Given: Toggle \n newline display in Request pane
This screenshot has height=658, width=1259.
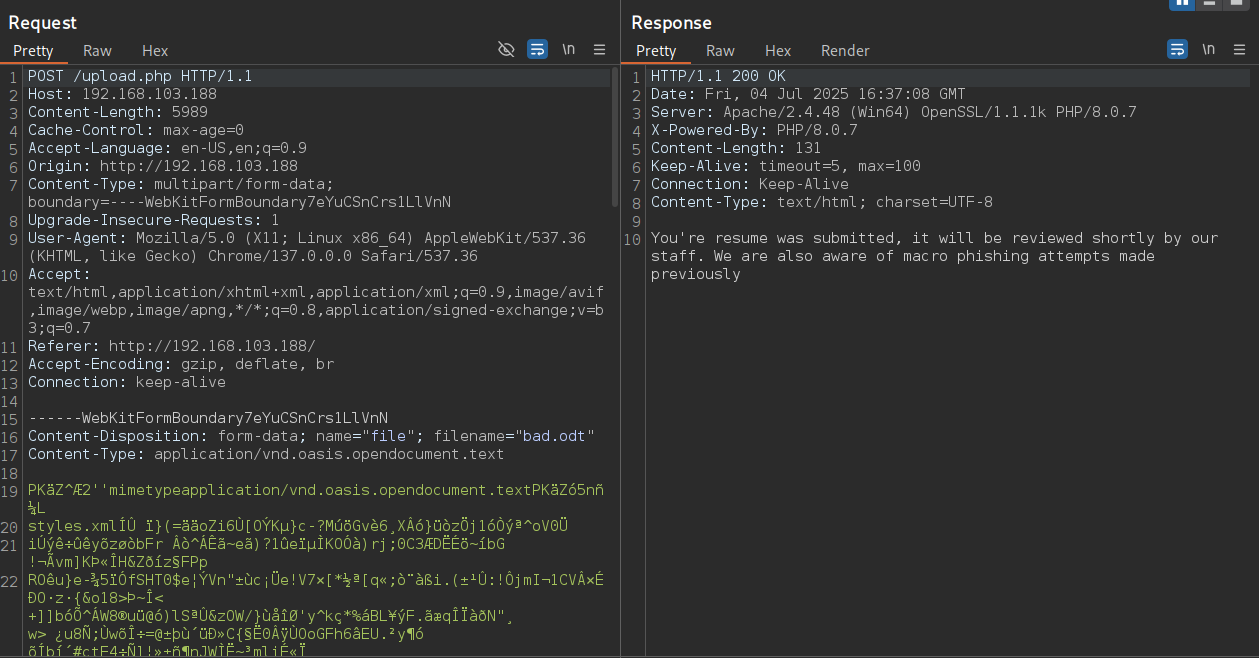Looking at the screenshot, I should tap(569, 49).
